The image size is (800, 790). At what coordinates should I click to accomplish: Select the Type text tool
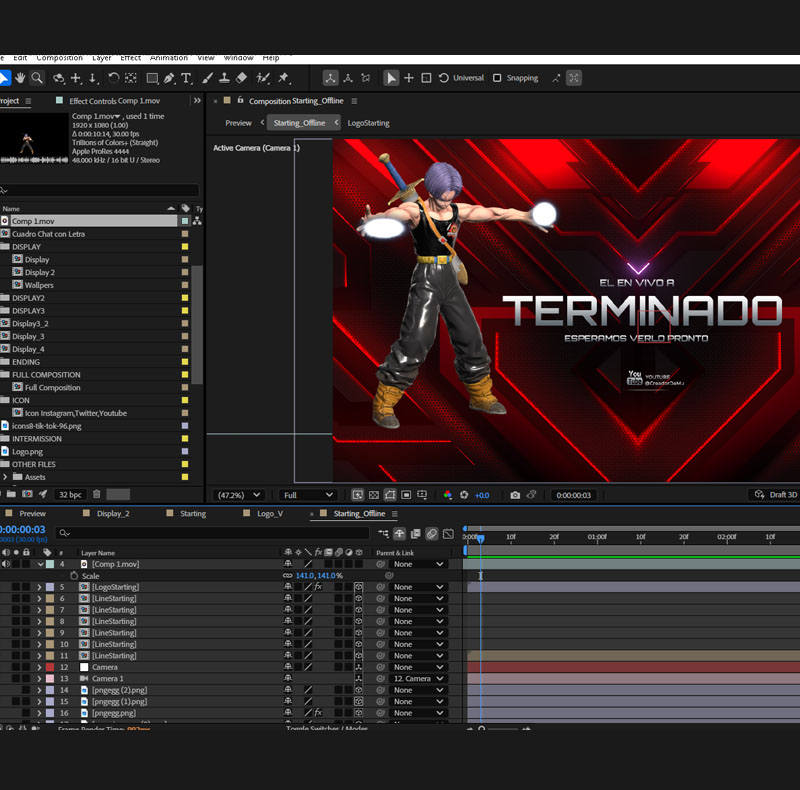point(186,78)
